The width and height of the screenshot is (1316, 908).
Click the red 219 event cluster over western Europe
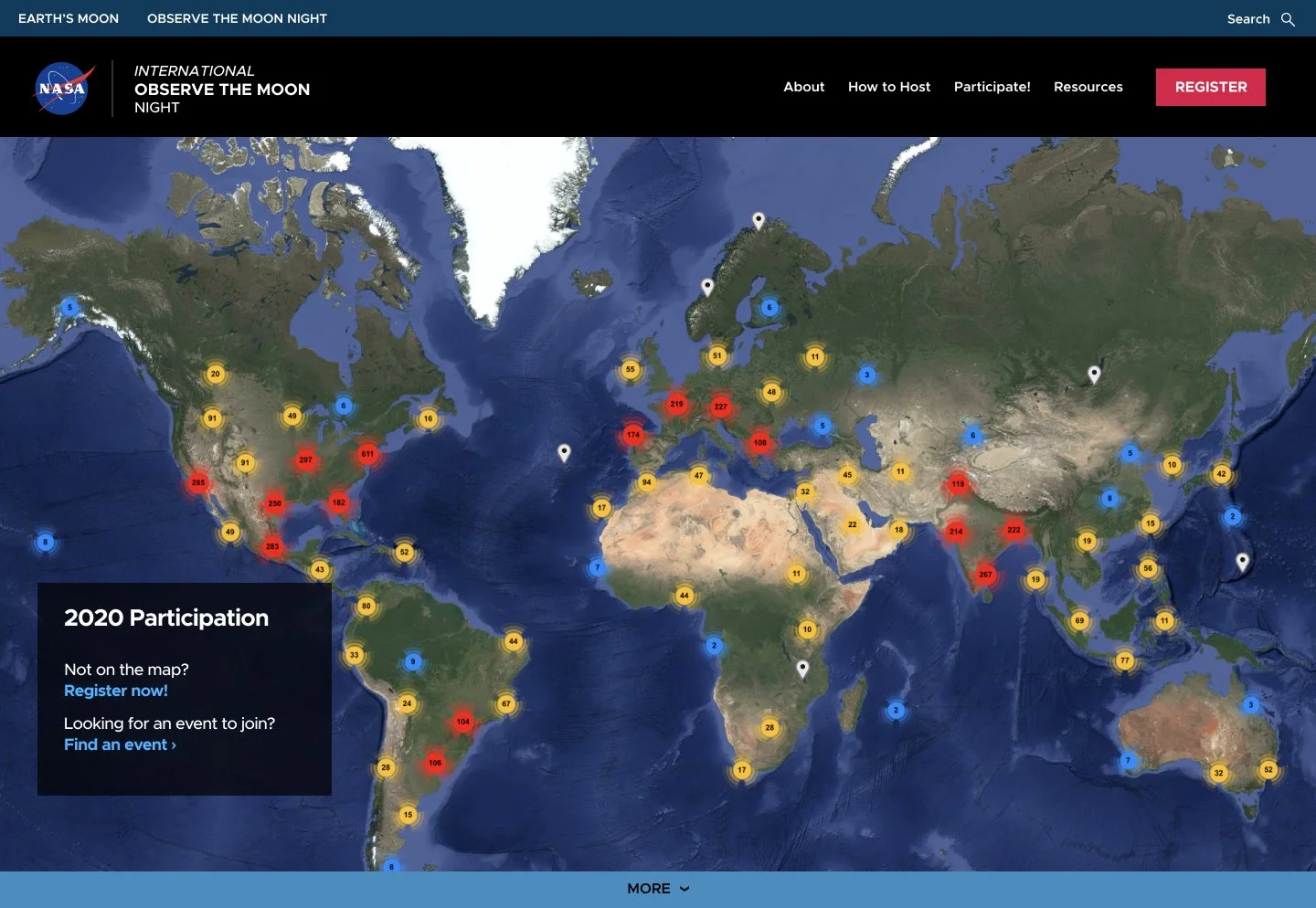point(675,402)
